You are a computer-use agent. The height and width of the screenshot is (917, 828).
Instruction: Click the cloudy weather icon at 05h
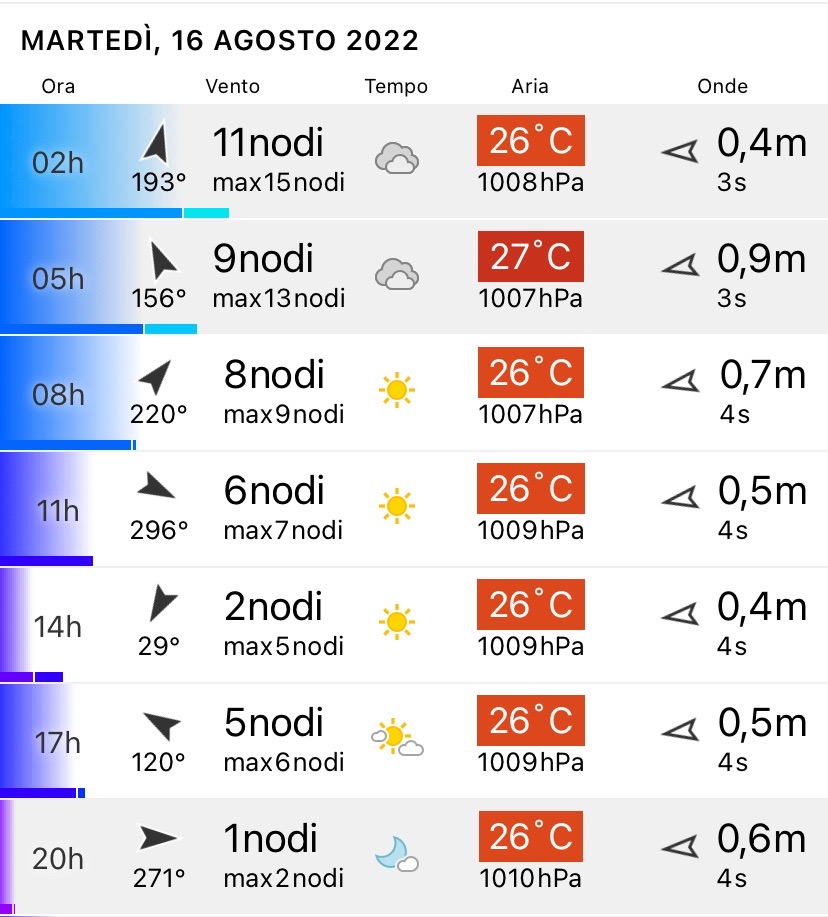(396, 274)
